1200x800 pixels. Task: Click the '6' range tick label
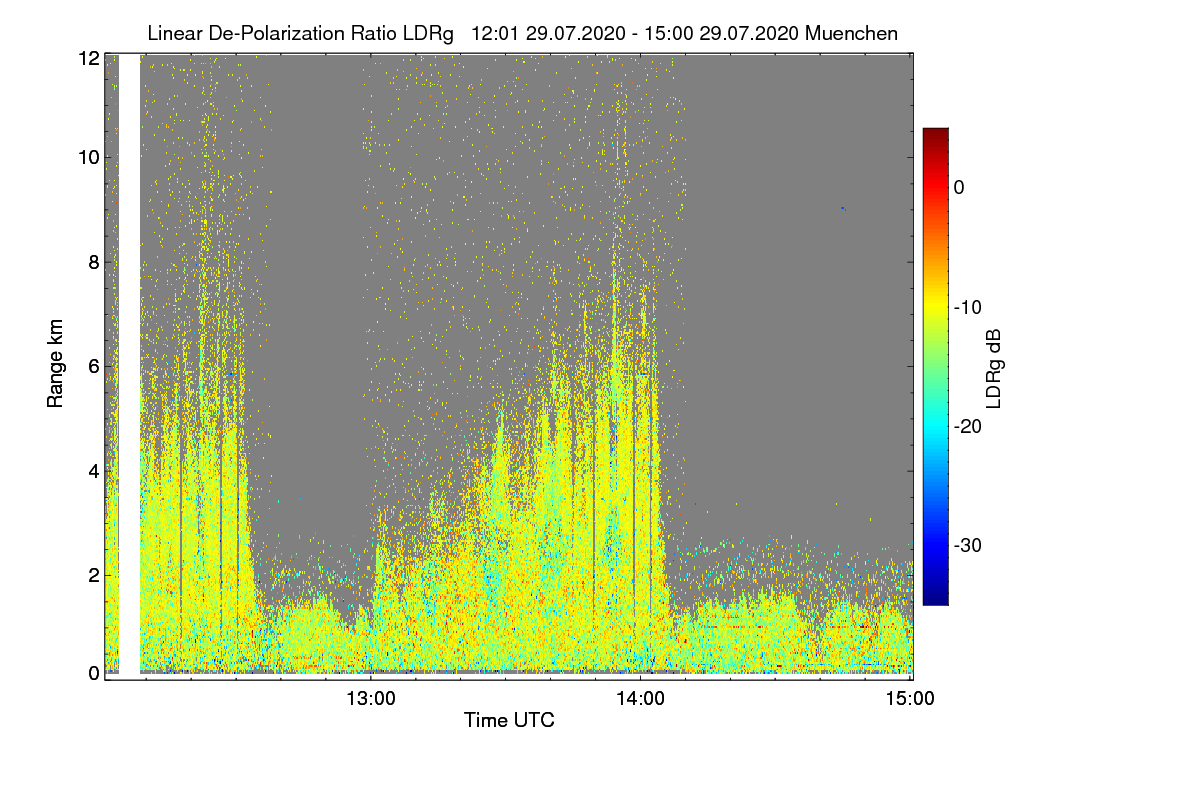tap(93, 366)
